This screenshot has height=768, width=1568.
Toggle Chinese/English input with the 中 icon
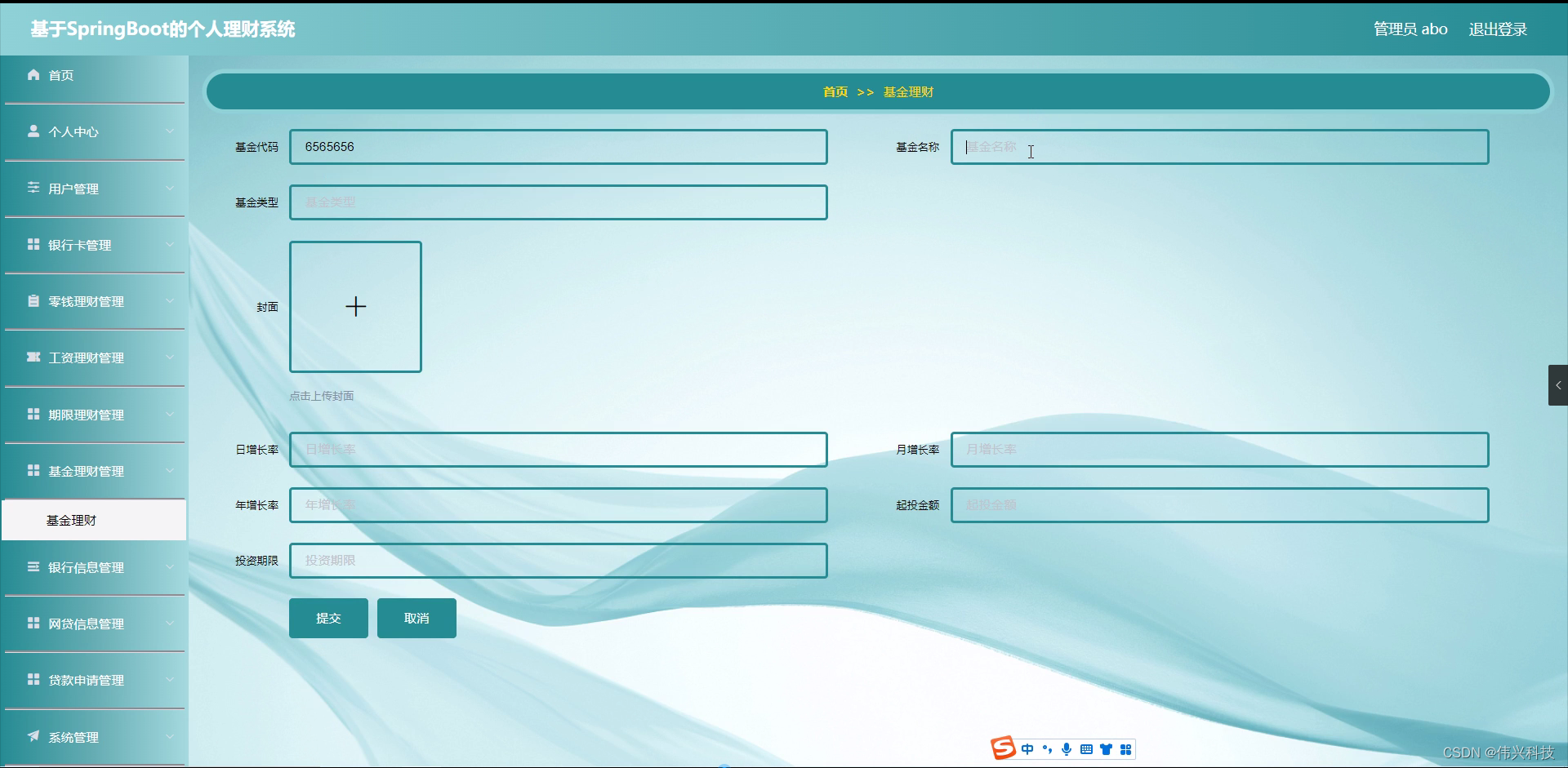click(1027, 749)
